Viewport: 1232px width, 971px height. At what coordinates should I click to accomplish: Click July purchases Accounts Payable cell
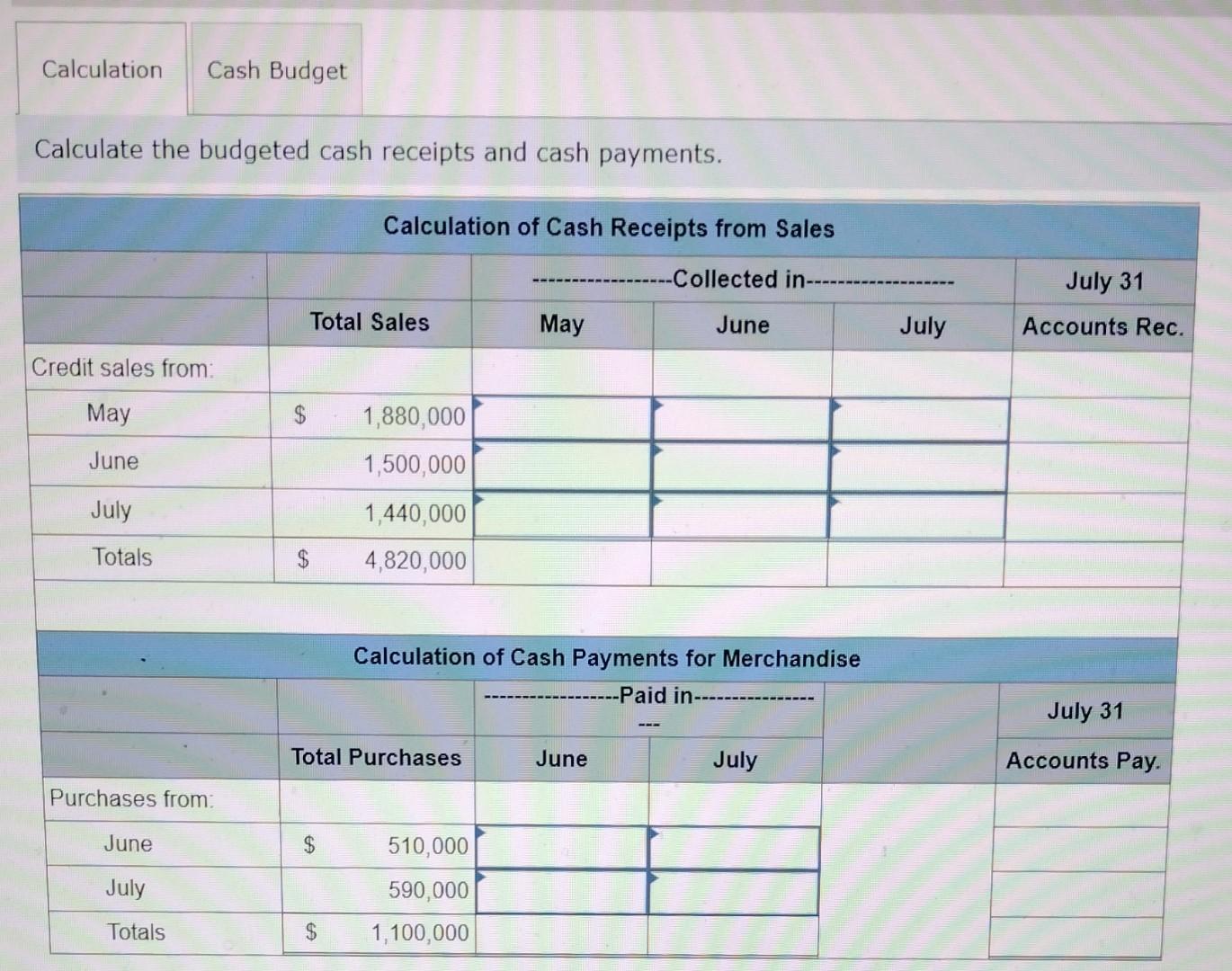[1077, 894]
